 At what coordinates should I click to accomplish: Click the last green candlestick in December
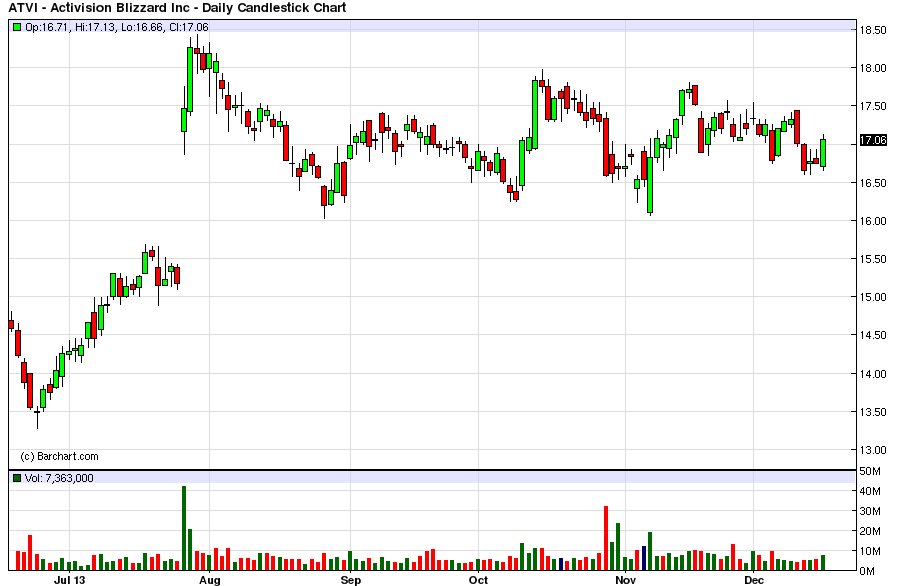(823, 153)
